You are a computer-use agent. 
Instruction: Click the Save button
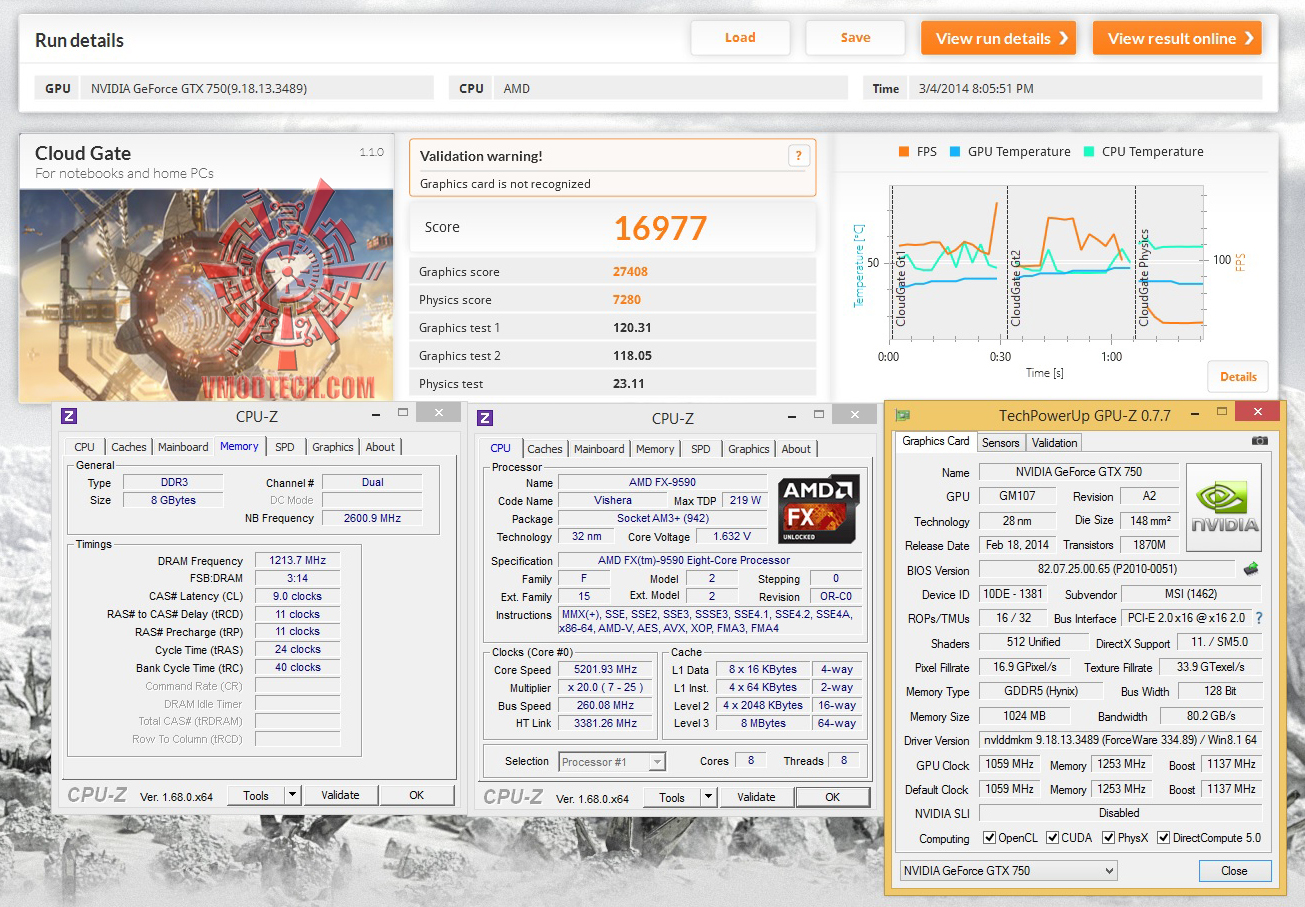[855, 38]
